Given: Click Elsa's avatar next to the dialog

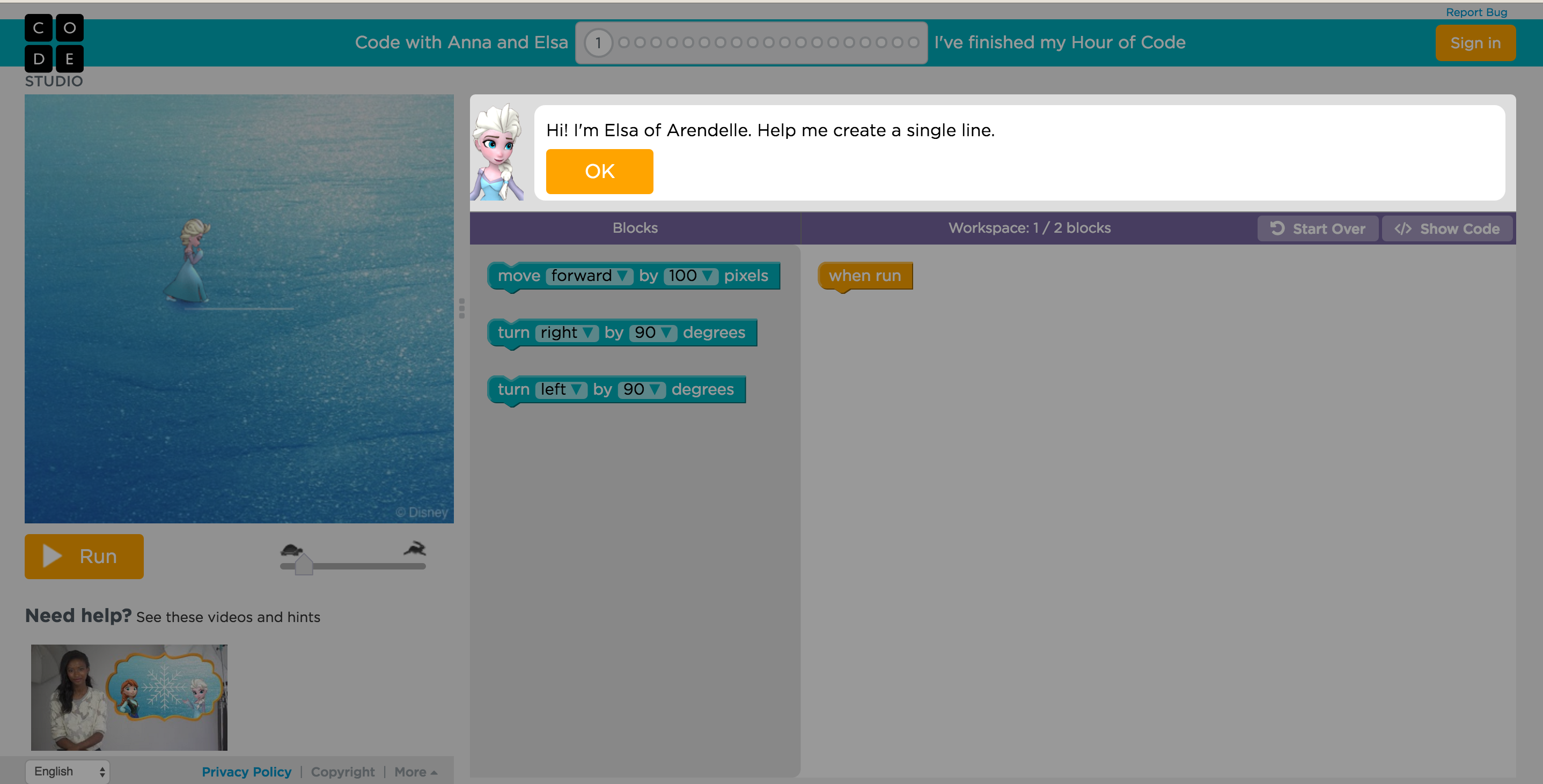Looking at the screenshot, I should coord(498,153).
